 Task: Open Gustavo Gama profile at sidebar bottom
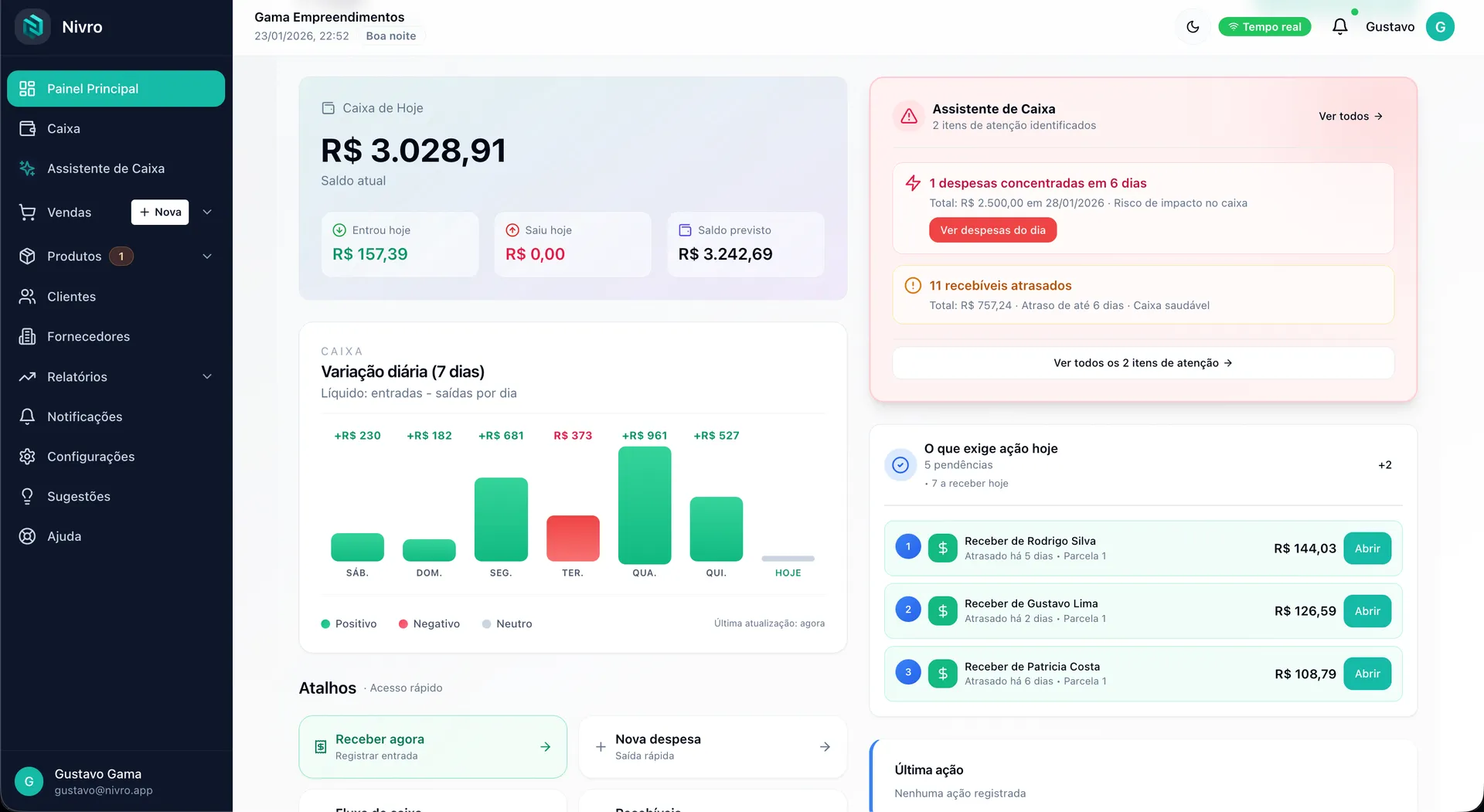pyautogui.click(x=116, y=782)
